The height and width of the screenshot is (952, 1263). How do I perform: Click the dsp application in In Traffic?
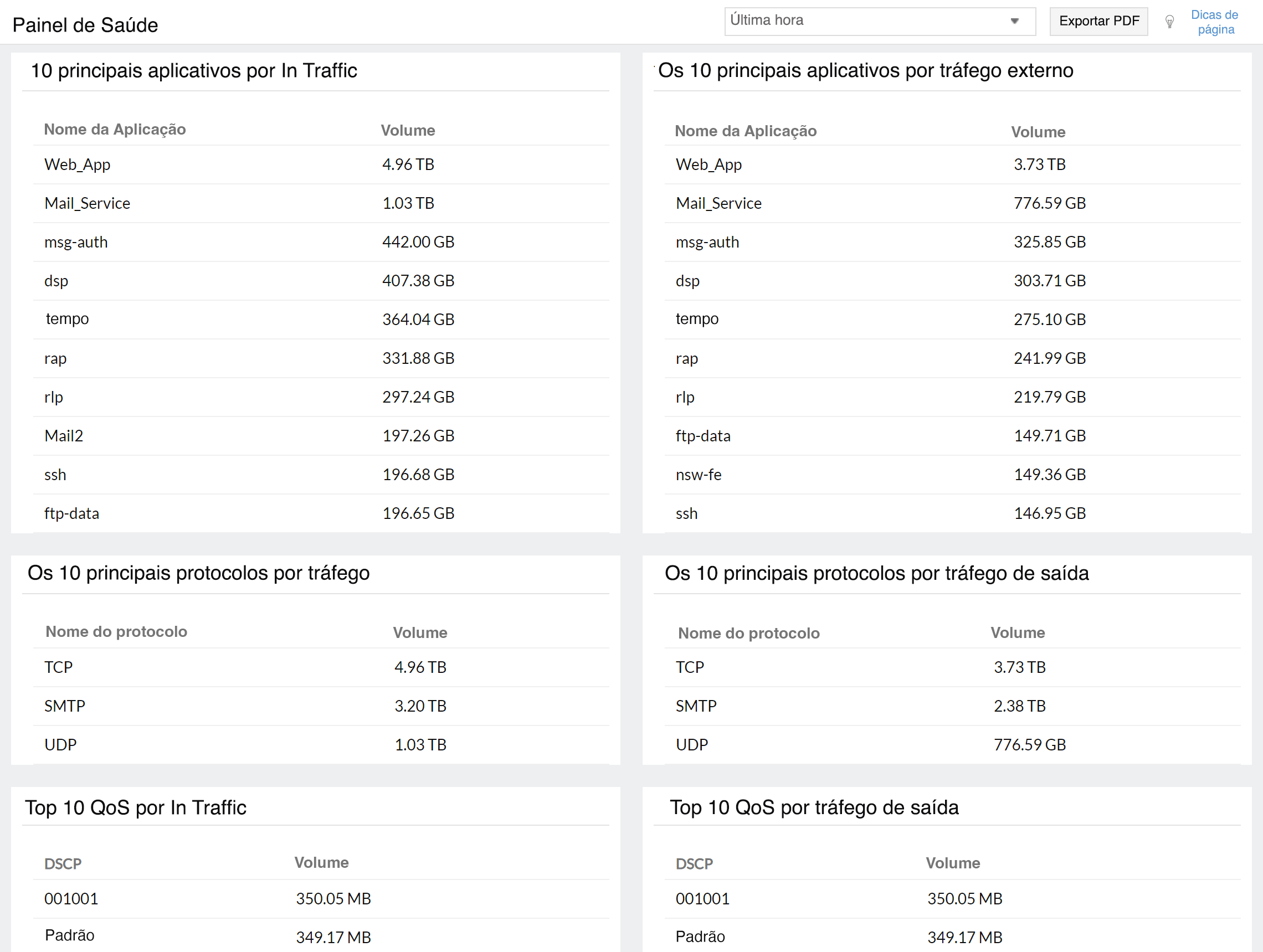(56, 280)
